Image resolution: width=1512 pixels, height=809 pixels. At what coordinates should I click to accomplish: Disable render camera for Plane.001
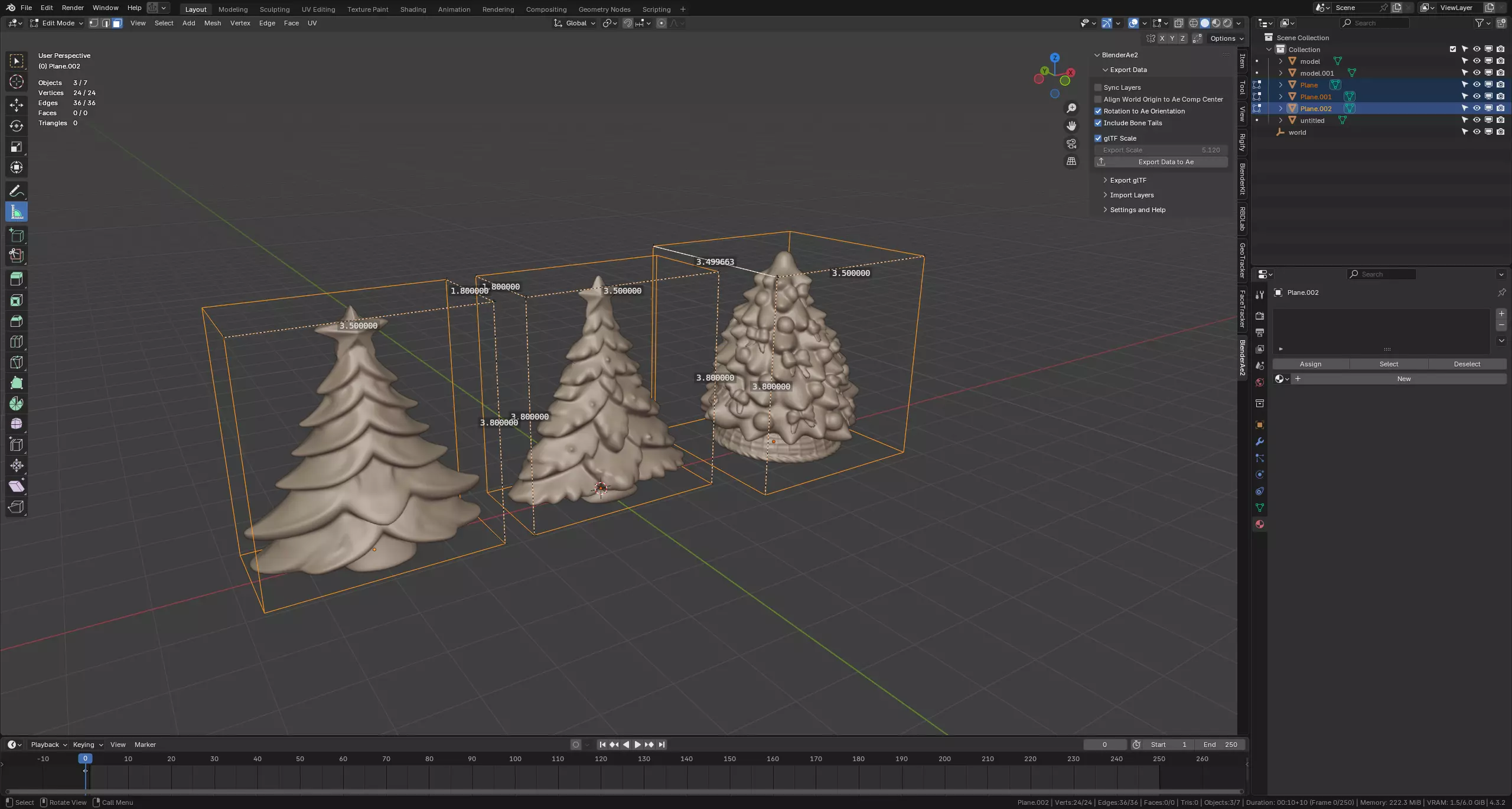pyautogui.click(x=1501, y=96)
